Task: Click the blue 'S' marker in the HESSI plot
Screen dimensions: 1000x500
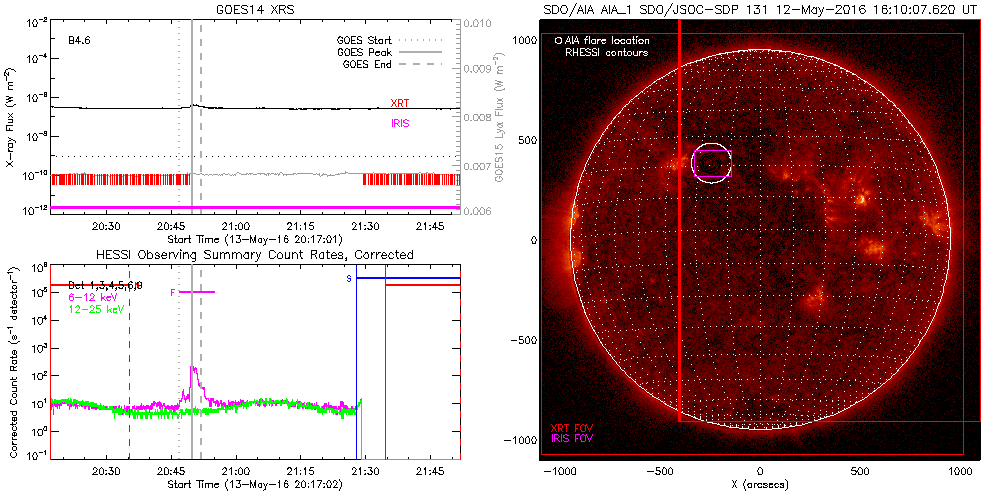Action: 349,278
